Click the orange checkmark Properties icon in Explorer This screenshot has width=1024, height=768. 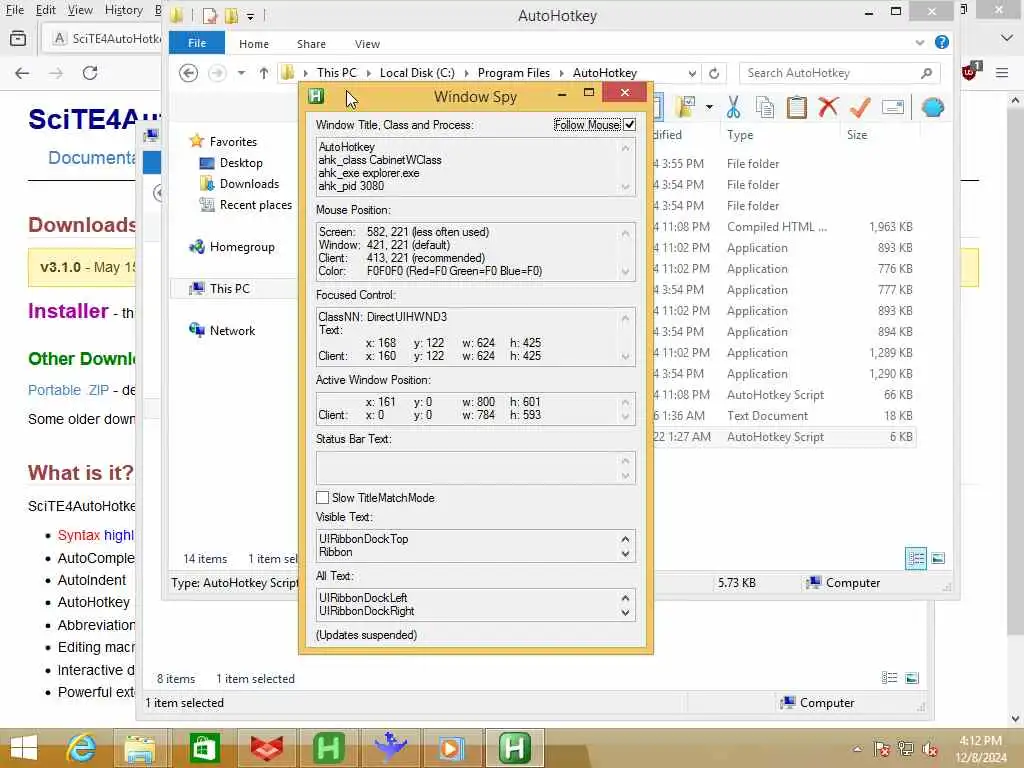click(x=860, y=107)
